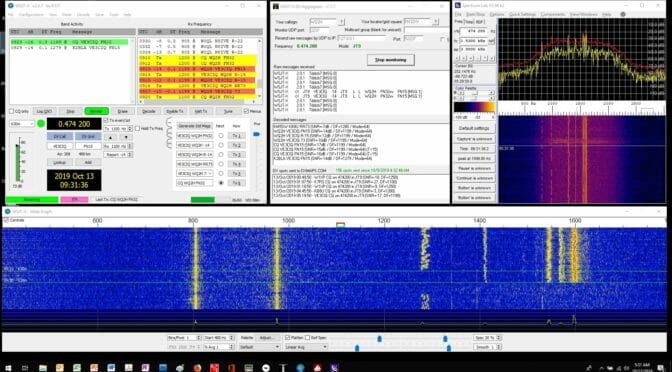This screenshot has width=672, height=372.
Task: Click the Tx frequency Hz spinner arrows
Action: pos(131,128)
